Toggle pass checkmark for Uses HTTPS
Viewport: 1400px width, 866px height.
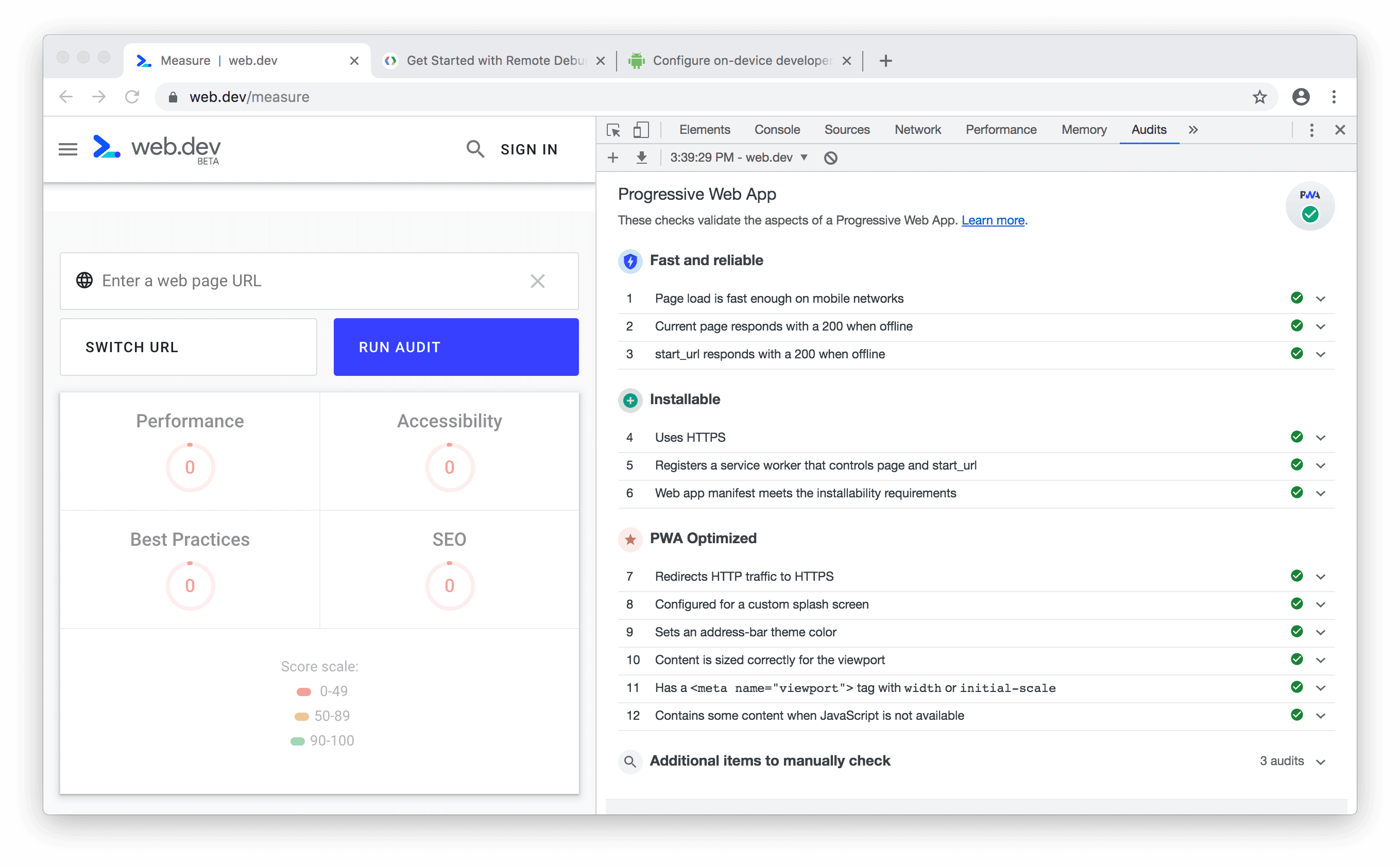[1296, 437]
